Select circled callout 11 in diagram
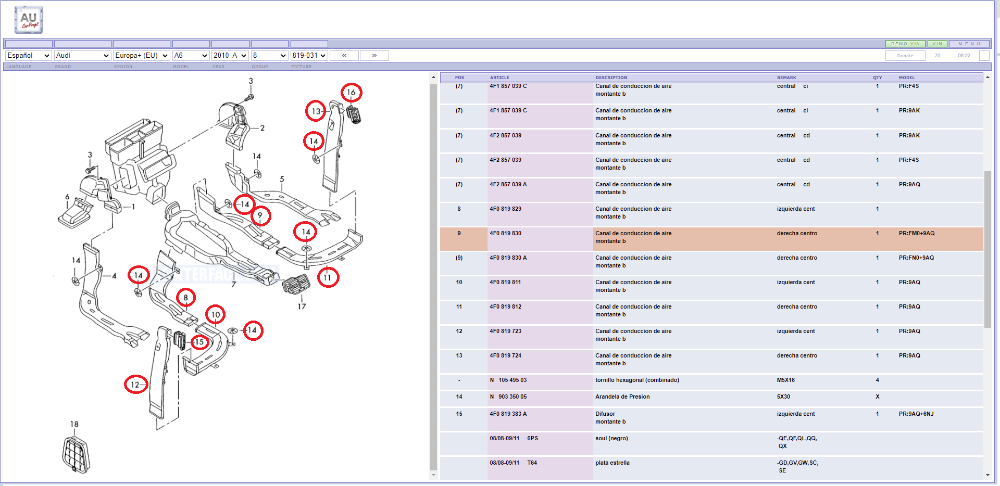Image resolution: width=1000 pixels, height=486 pixels. click(327, 277)
